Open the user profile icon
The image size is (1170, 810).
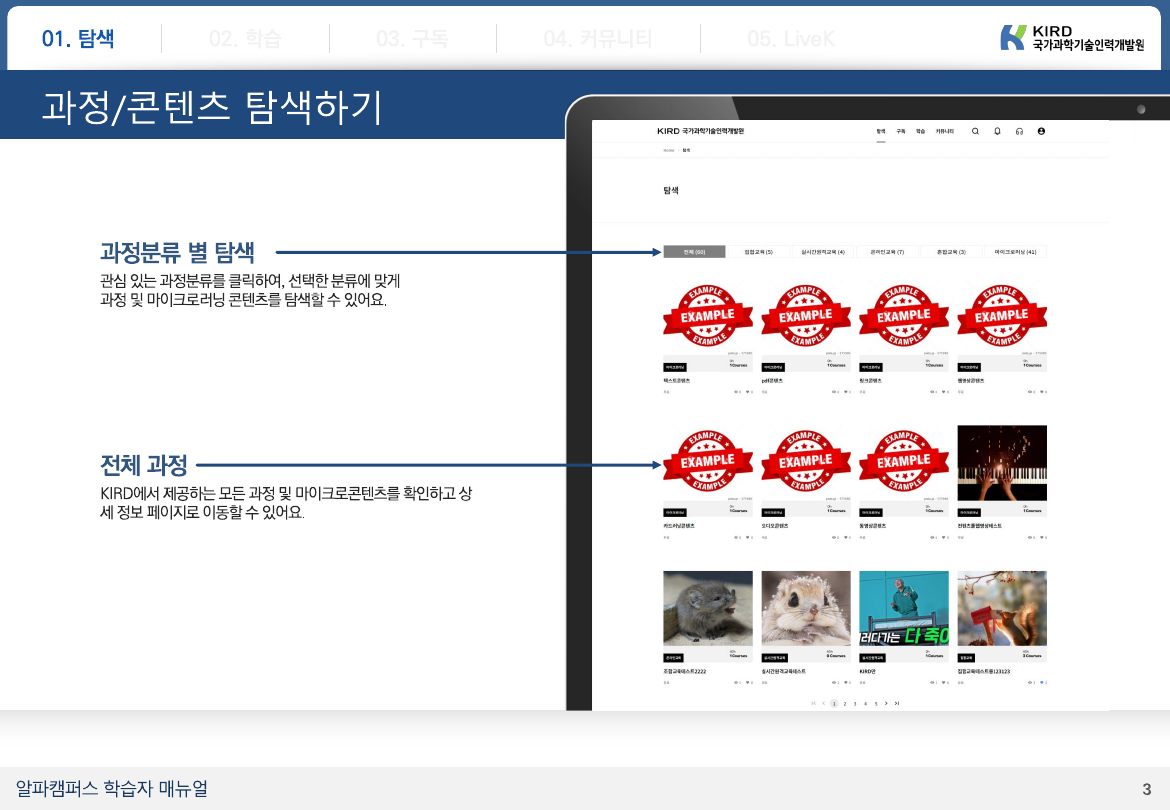coord(1041,131)
